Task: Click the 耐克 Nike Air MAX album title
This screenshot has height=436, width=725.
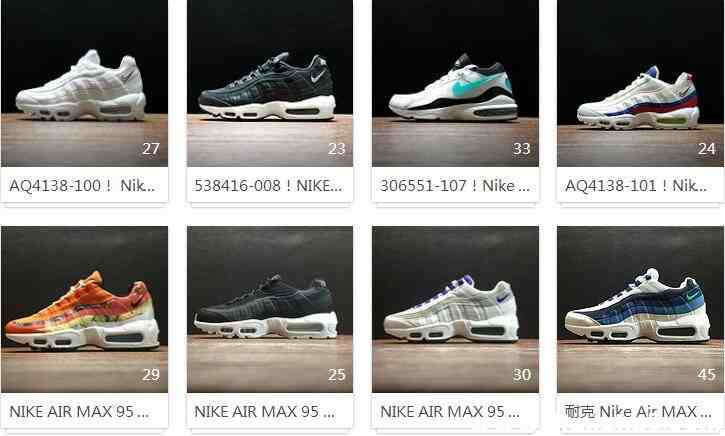Action: click(x=638, y=411)
